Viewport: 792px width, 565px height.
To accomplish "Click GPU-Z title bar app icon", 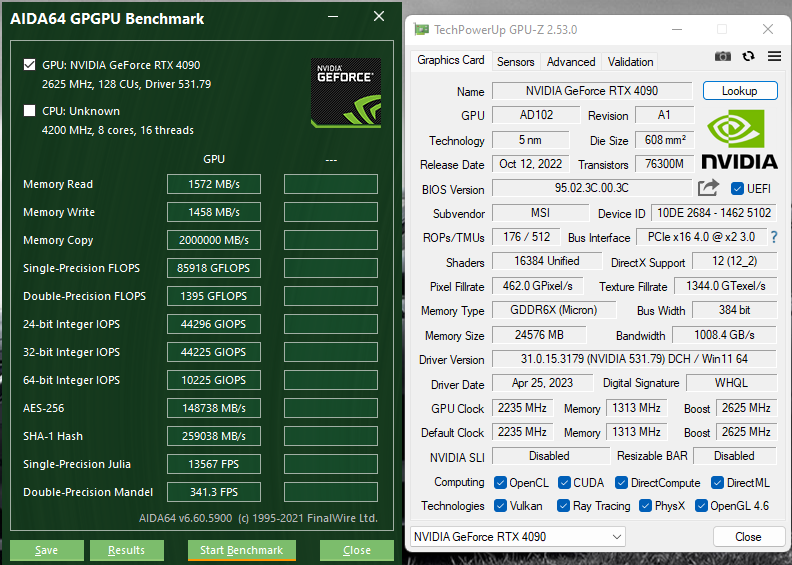I will click(421, 29).
